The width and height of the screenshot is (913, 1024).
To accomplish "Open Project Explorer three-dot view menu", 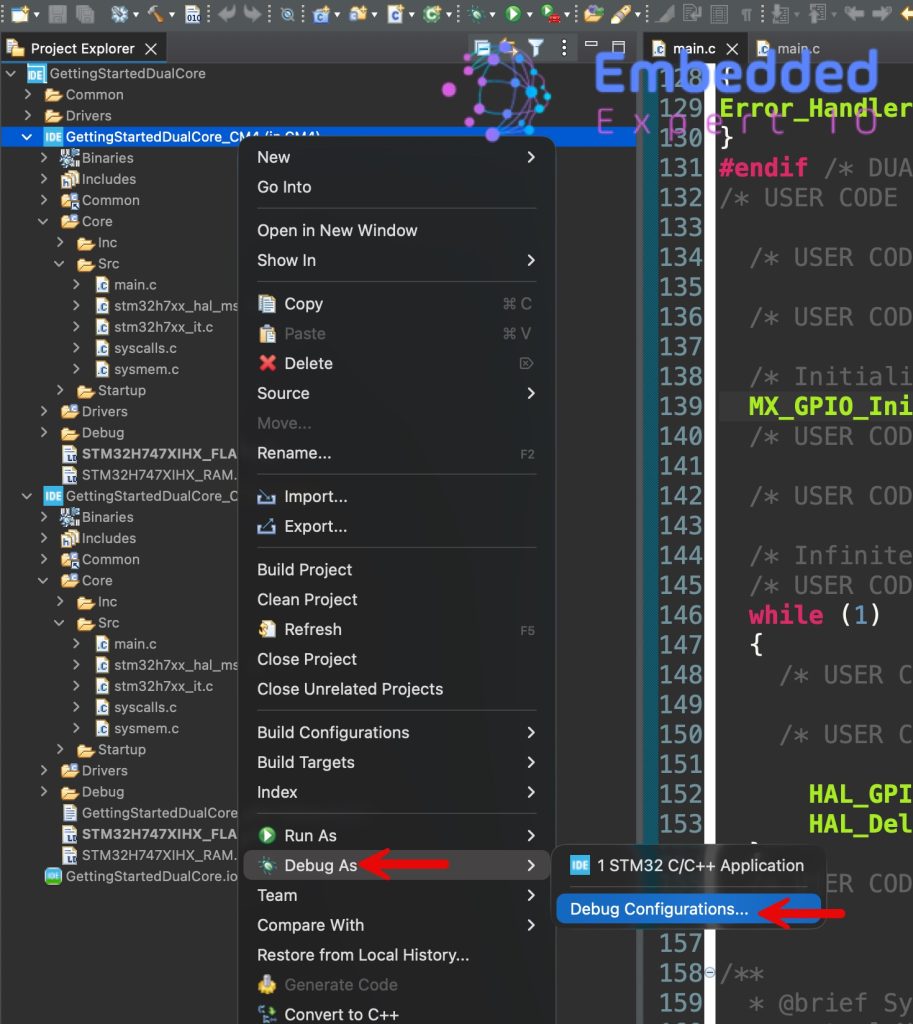I will pyautogui.click(x=565, y=48).
